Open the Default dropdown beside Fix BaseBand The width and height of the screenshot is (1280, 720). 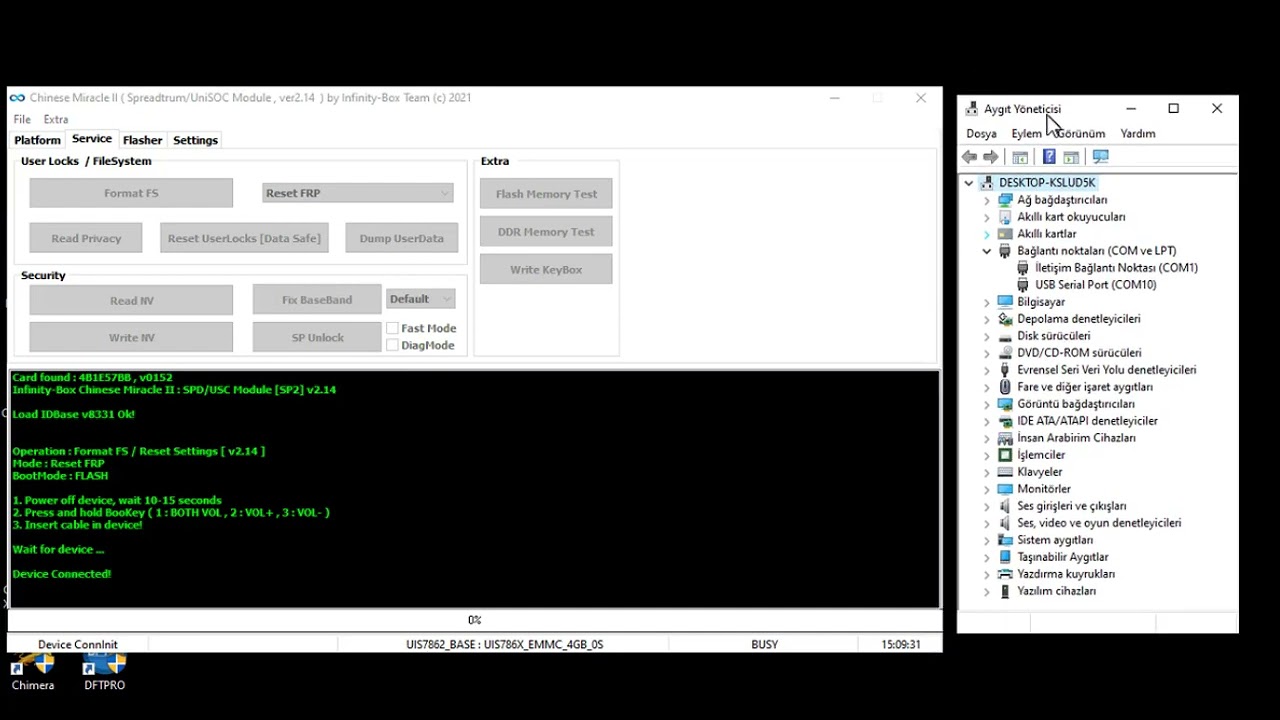point(421,299)
